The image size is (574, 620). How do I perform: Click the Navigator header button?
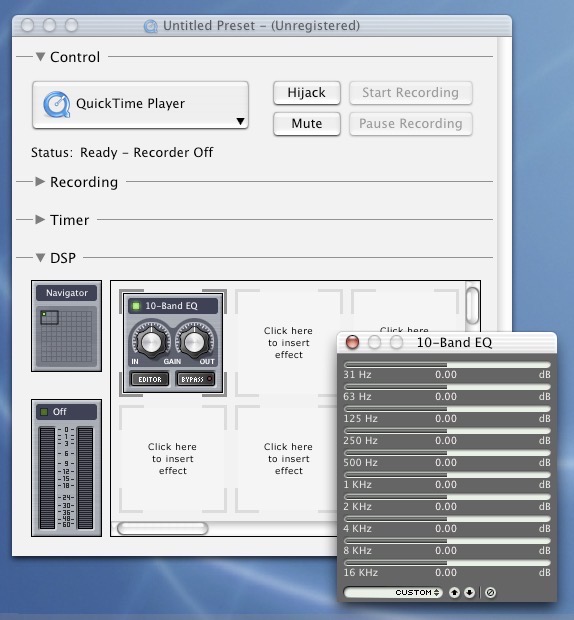(67, 293)
